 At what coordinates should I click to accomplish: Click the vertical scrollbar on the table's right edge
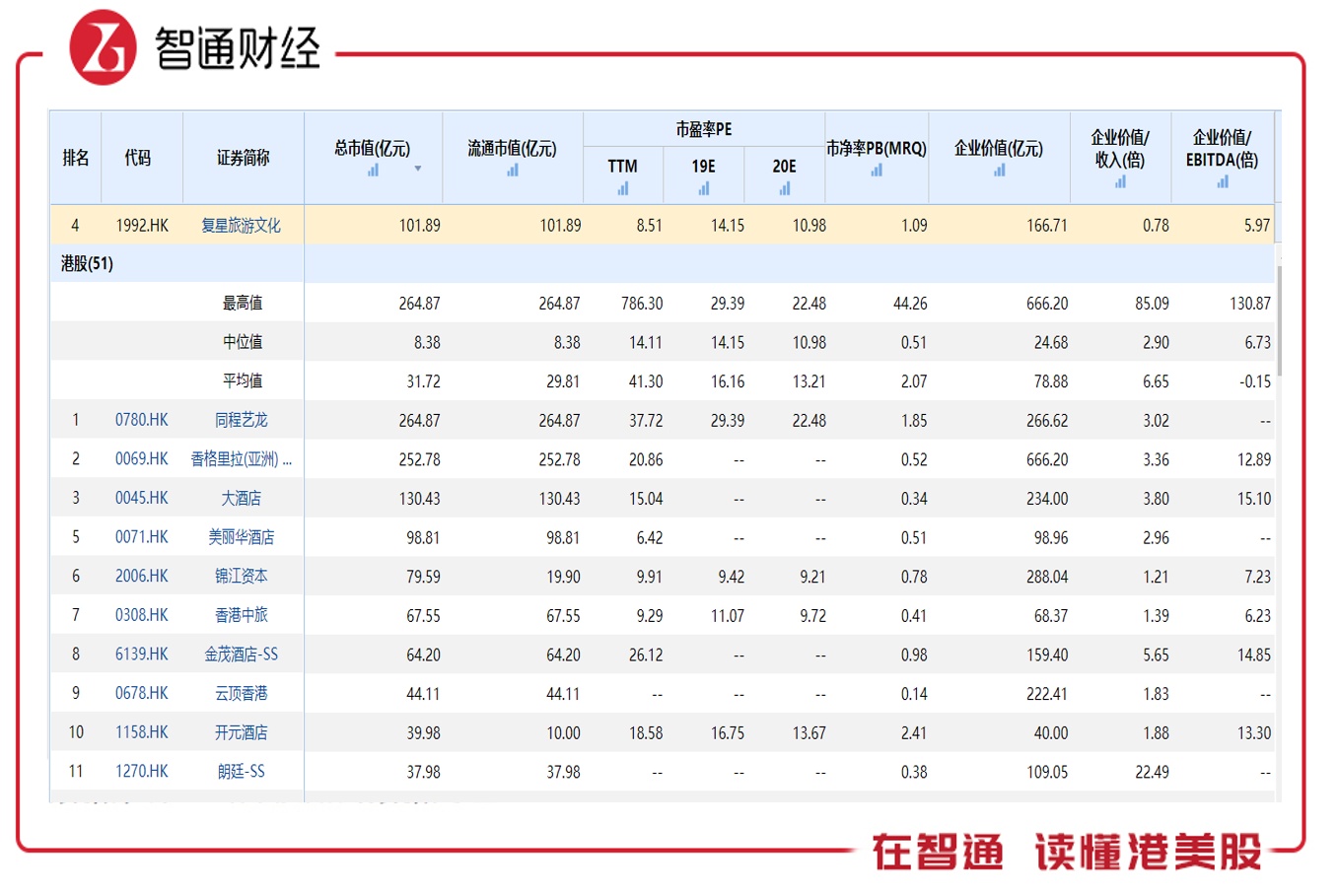click(1279, 320)
